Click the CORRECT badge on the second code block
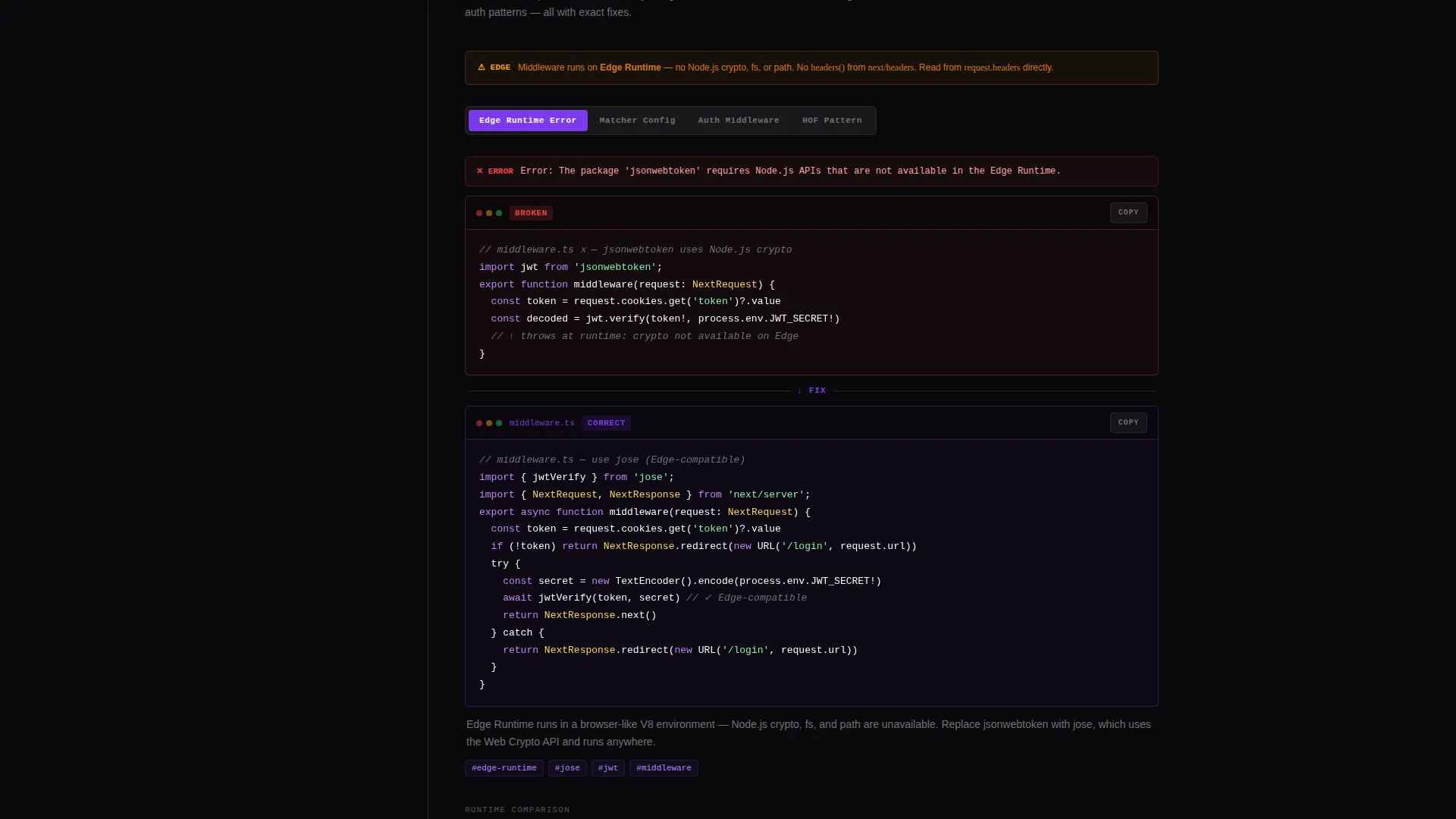Viewport: 1456px width, 819px height. click(x=607, y=423)
